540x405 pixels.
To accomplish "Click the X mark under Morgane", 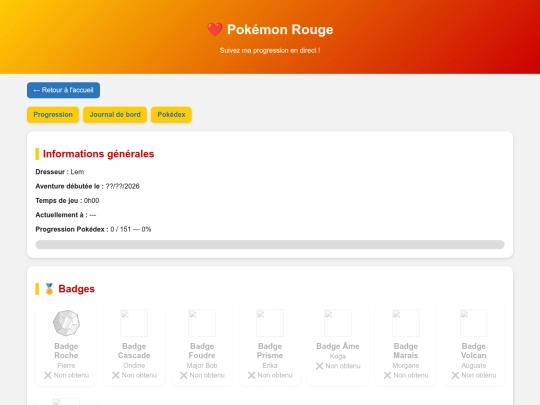I will coord(387,375).
